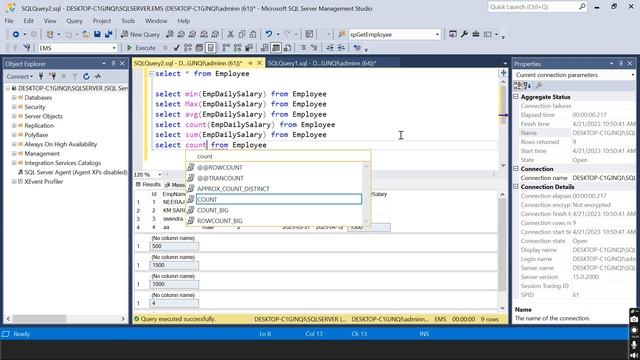The height and width of the screenshot is (360, 640).
Task: Click the Save All icon
Action: point(108,34)
